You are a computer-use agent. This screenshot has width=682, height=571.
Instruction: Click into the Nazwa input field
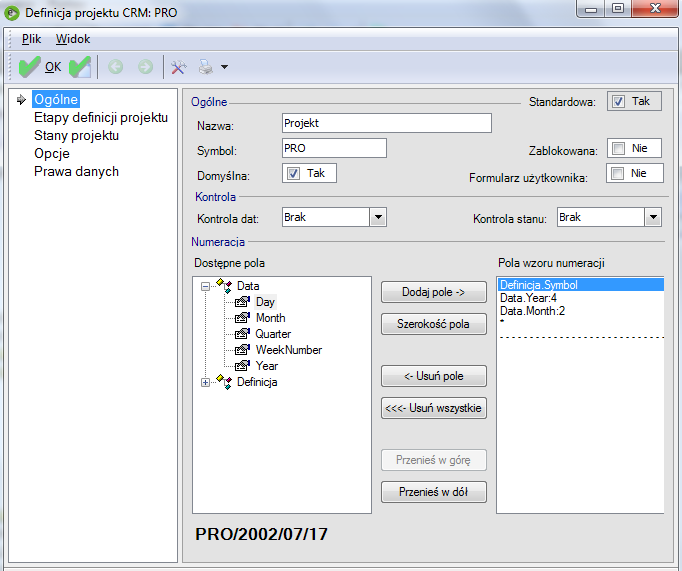point(387,123)
